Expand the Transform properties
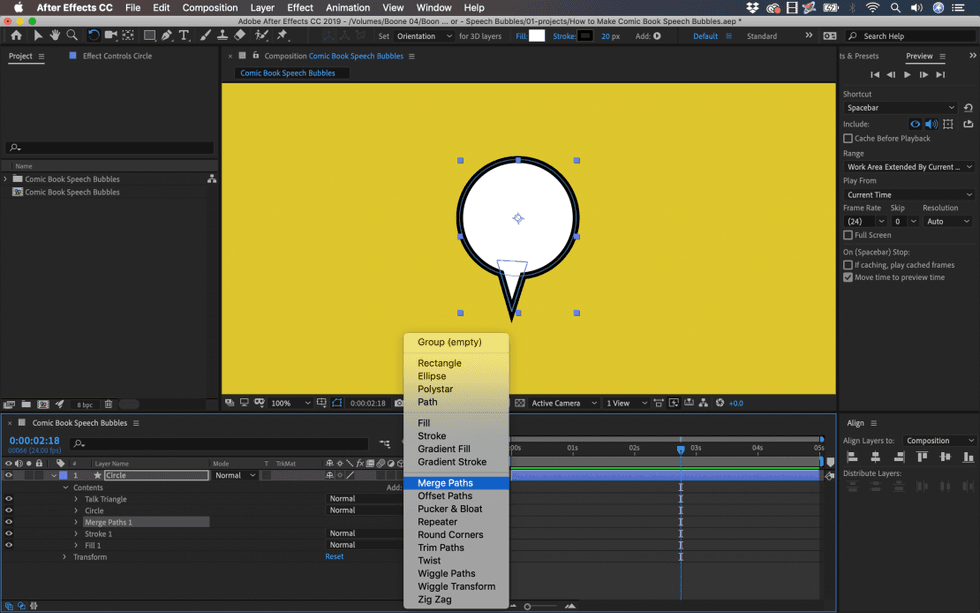 pos(64,557)
